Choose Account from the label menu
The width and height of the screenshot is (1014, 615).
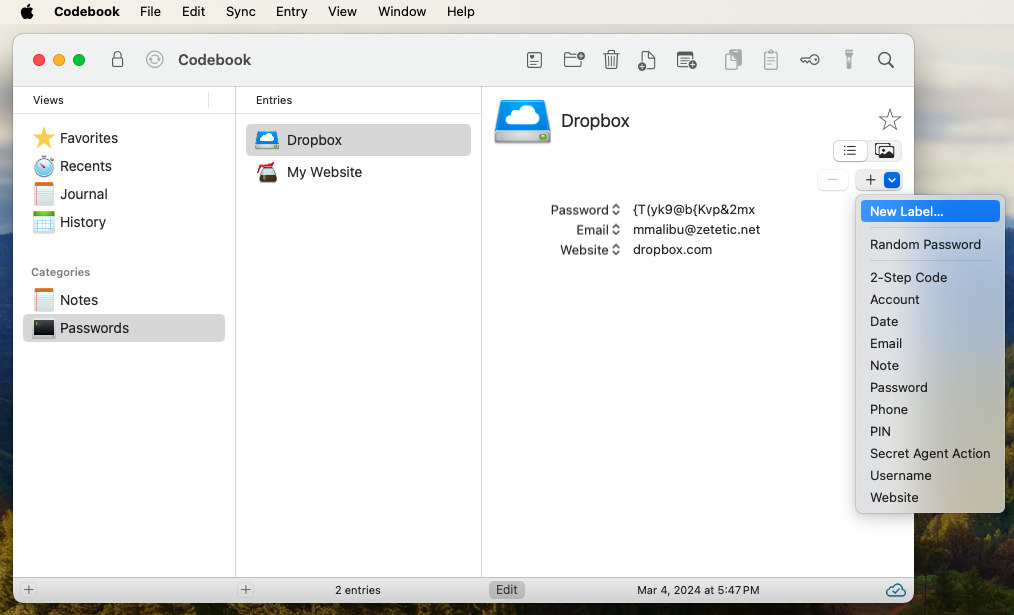(930, 299)
